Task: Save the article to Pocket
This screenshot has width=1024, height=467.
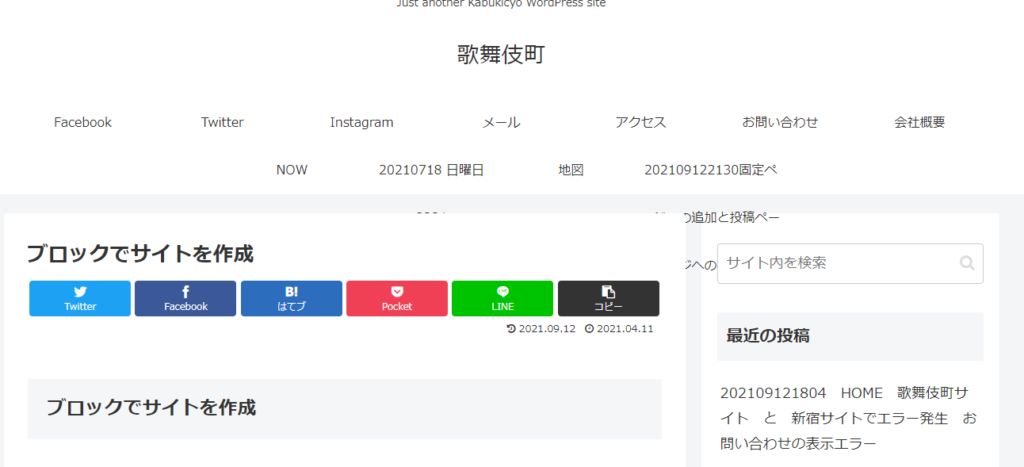Action: [x=397, y=298]
